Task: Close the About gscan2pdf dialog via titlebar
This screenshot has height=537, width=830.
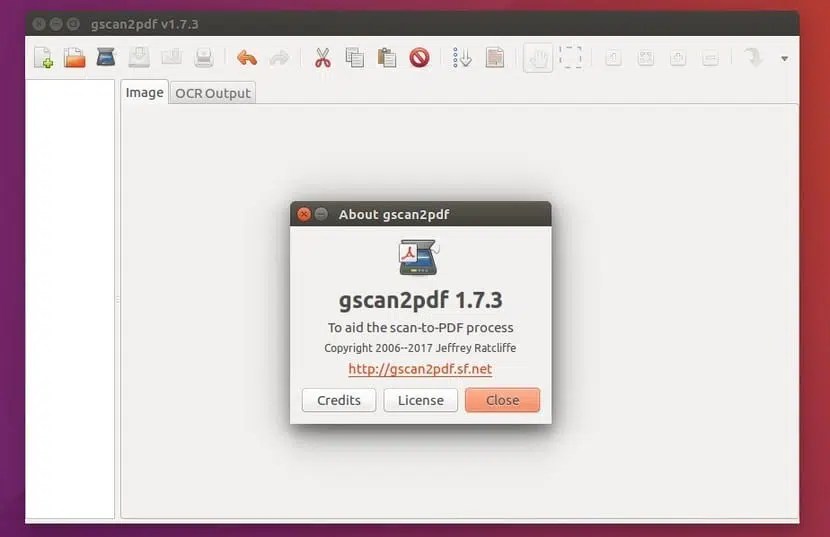Action: [304, 214]
